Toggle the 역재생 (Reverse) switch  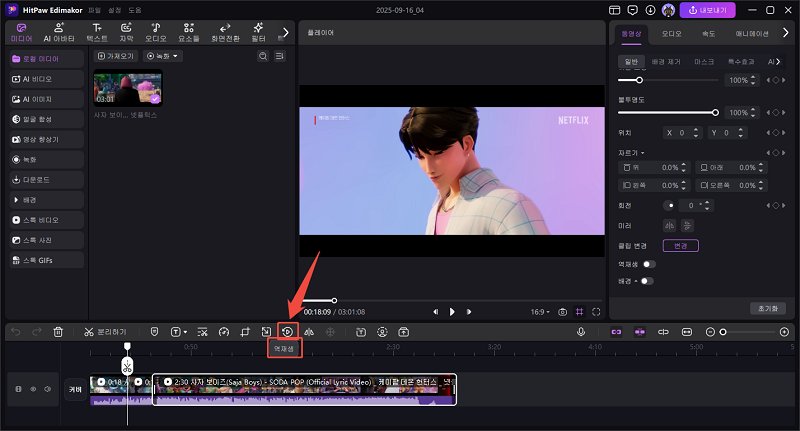tap(649, 264)
